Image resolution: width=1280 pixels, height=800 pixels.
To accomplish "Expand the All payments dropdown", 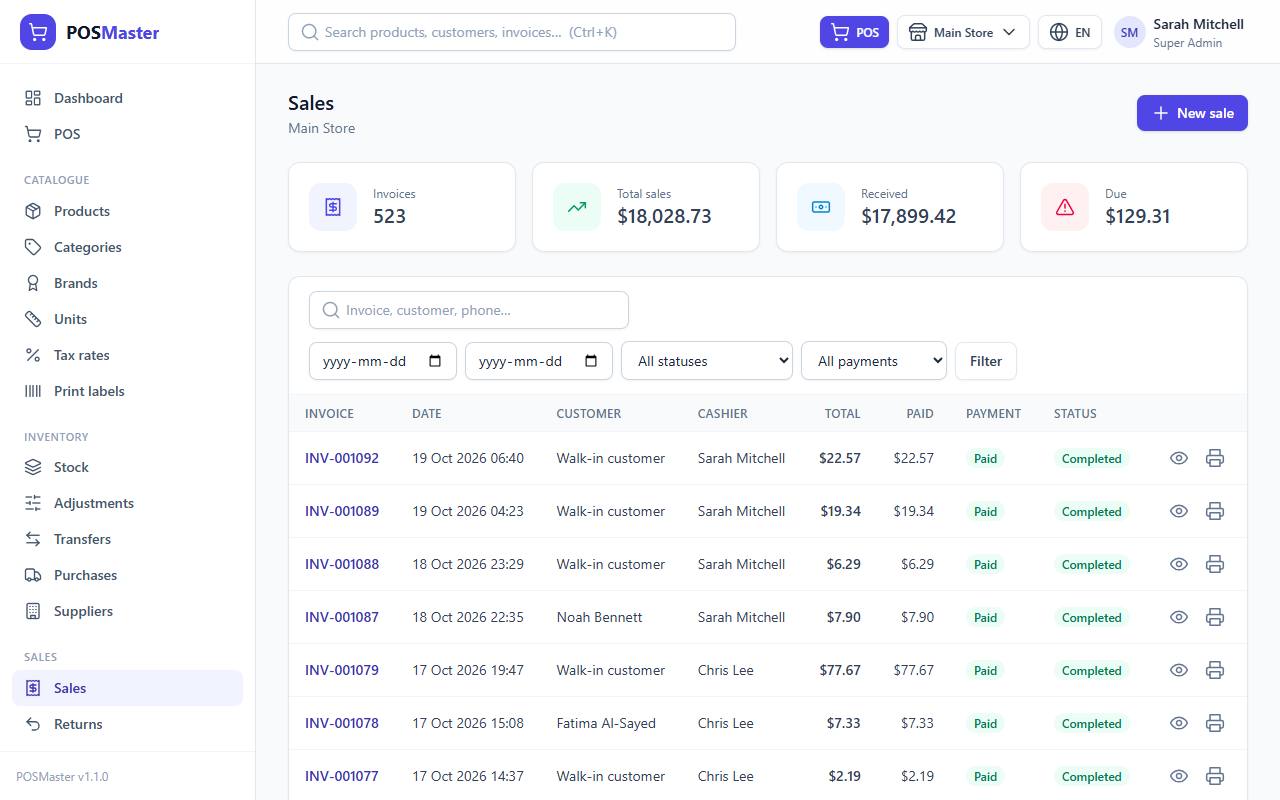I will tap(874, 361).
